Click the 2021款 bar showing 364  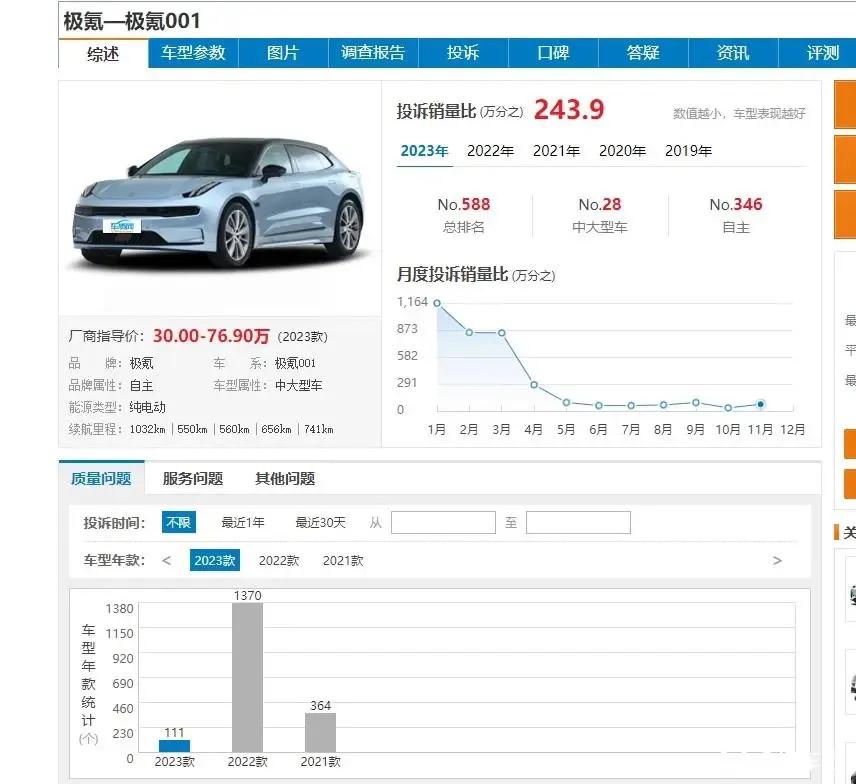(x=320, y=733)
